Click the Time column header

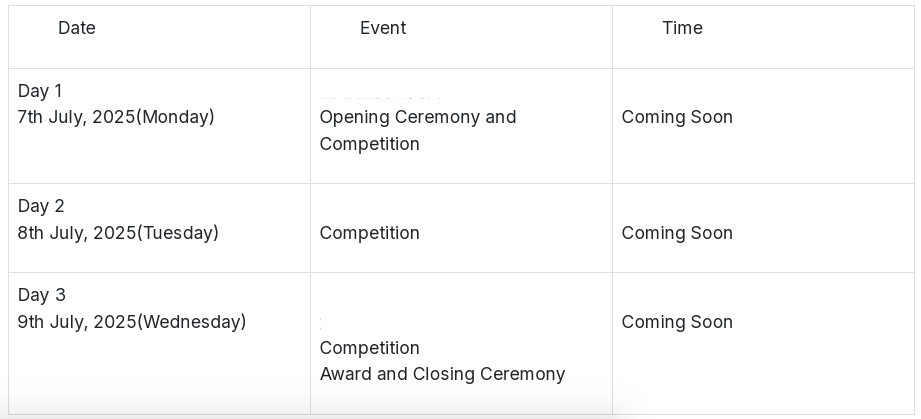(x=683, y=28)
